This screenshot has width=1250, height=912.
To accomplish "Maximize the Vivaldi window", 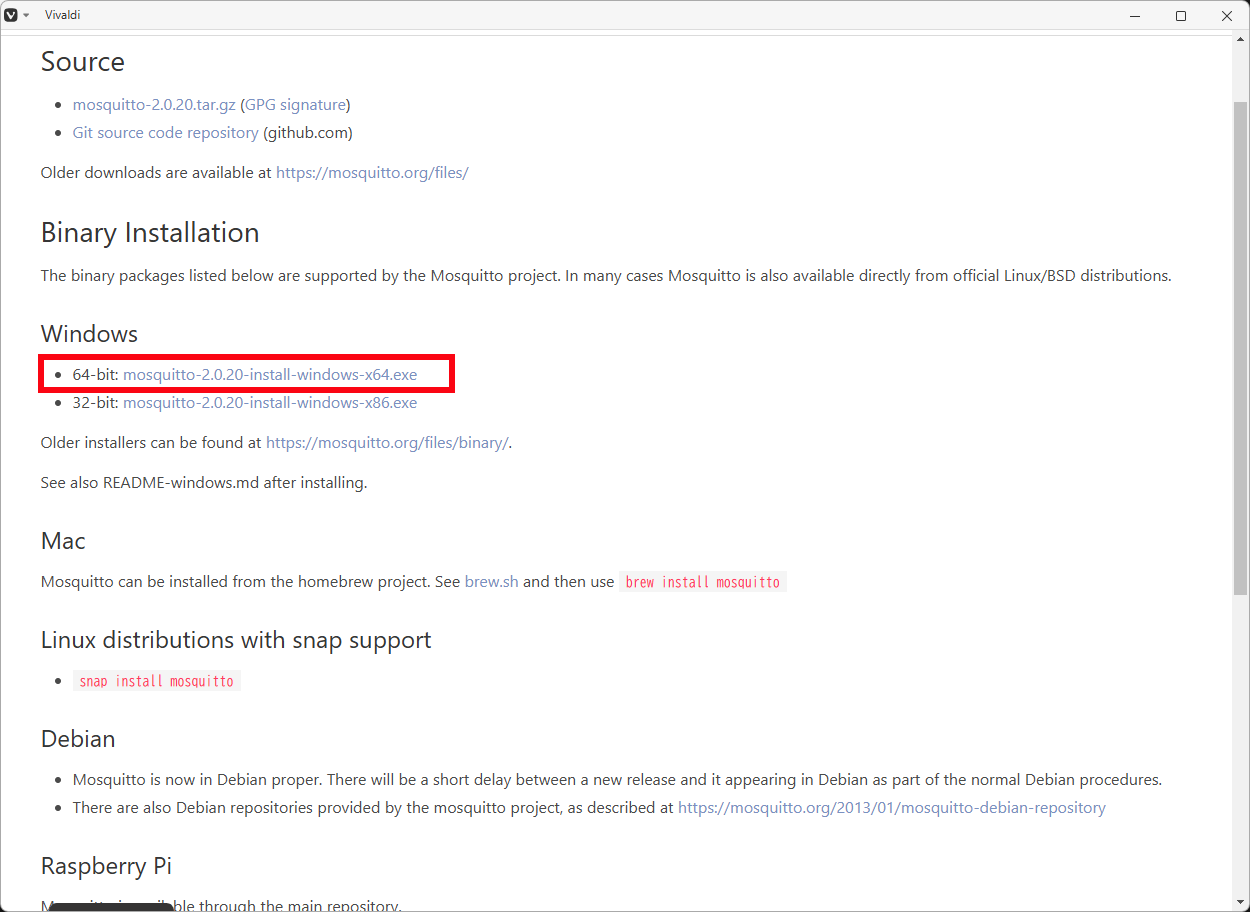I will [1181, 16].
